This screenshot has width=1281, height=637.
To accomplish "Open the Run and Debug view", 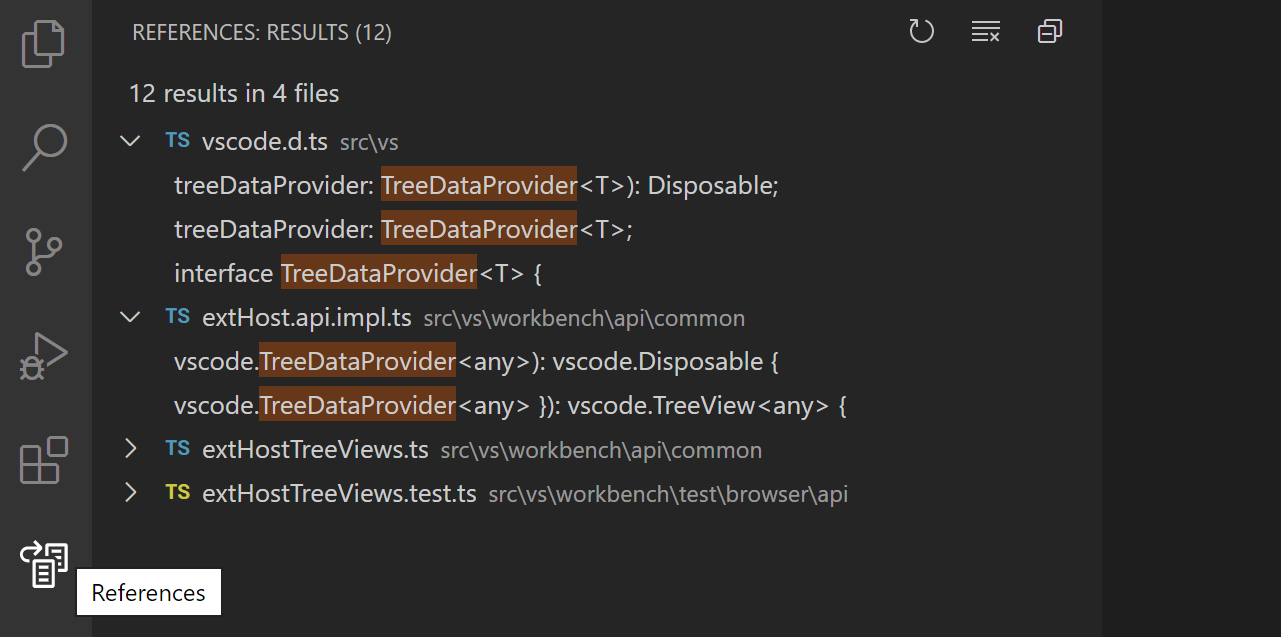I will [43, 356].
